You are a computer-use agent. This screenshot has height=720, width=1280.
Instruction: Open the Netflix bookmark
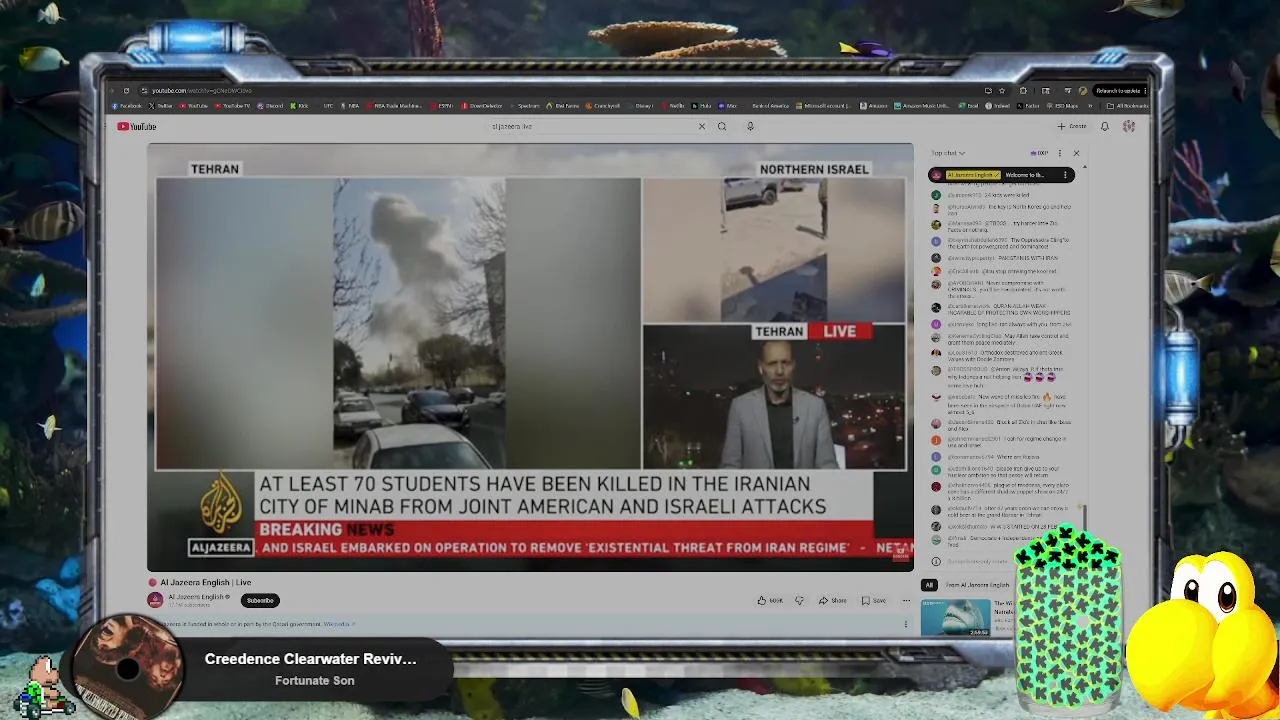(x=673, y=106)
